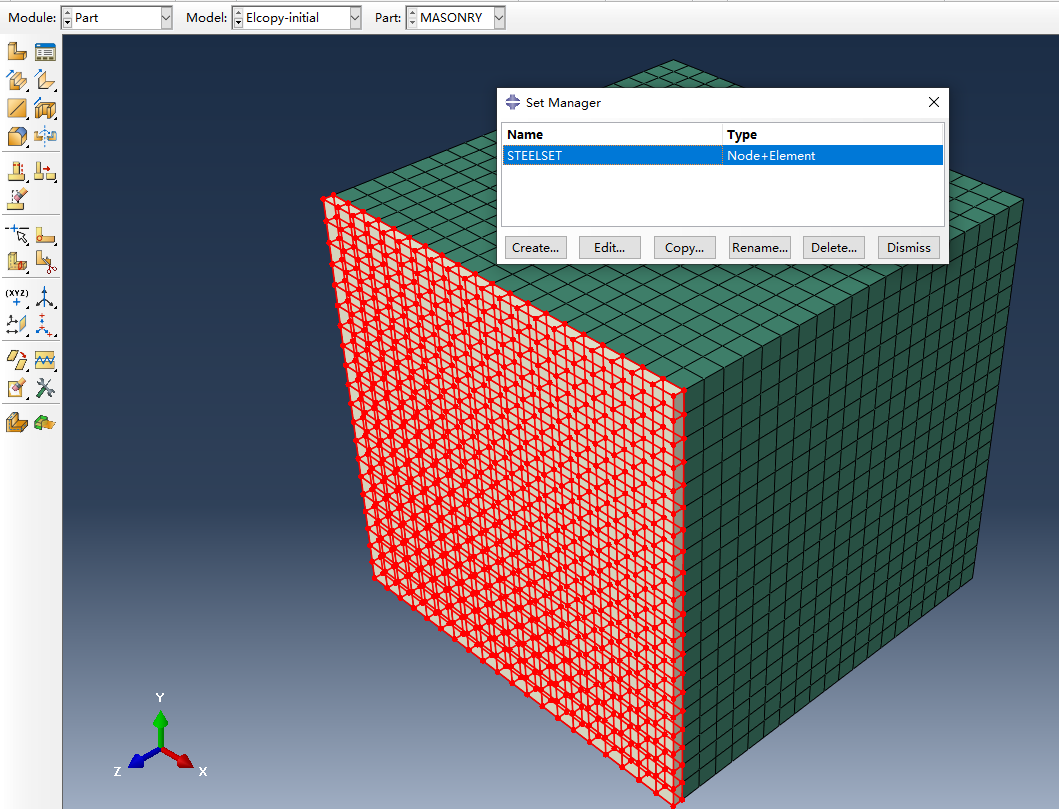The height and width of the screenshot is (809, 1059).
Task: Click the Create... button in Set Manager
Action: tap(535, 248)
